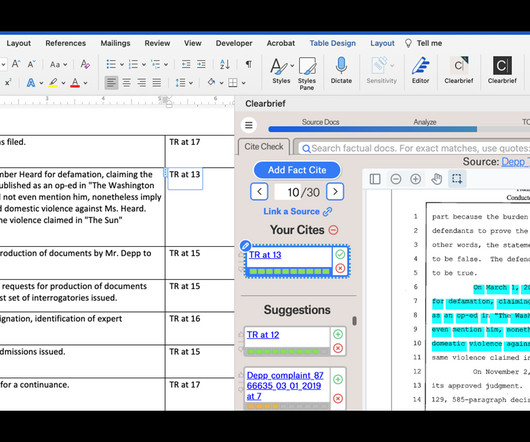Viewport: 530px width, 442px height.
Task: Collapse Your Cites with the red minus
Action: tap(333, 230)
